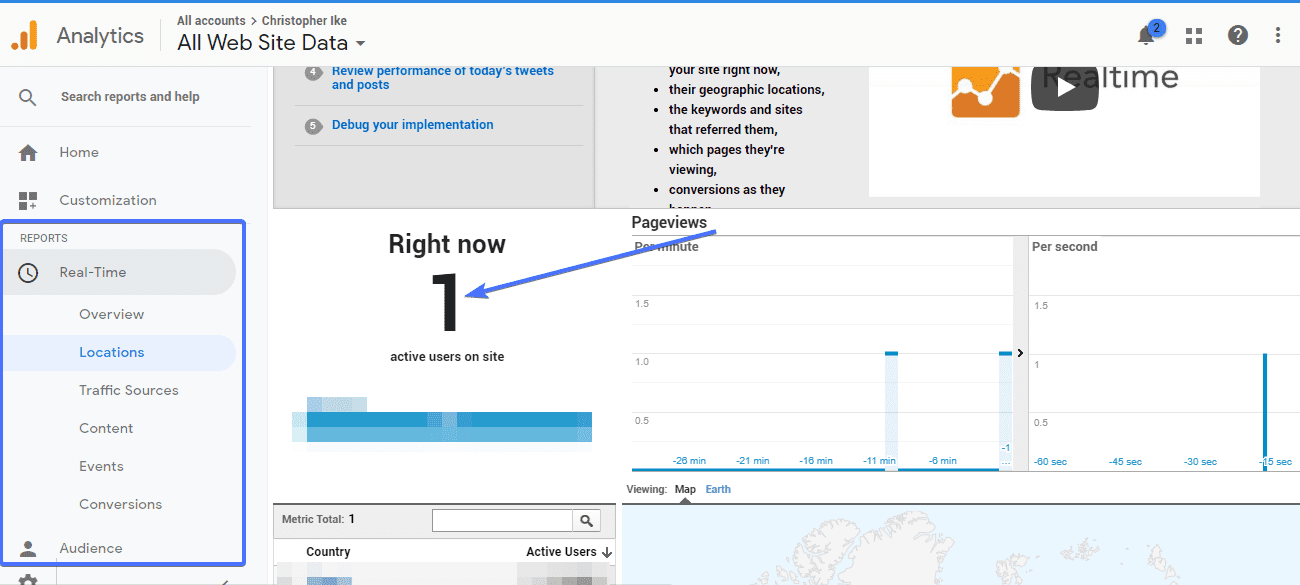The width and height of the screenshot is (1300, 585).
Task: Open the Events report
Action: [x=101, y=466]
